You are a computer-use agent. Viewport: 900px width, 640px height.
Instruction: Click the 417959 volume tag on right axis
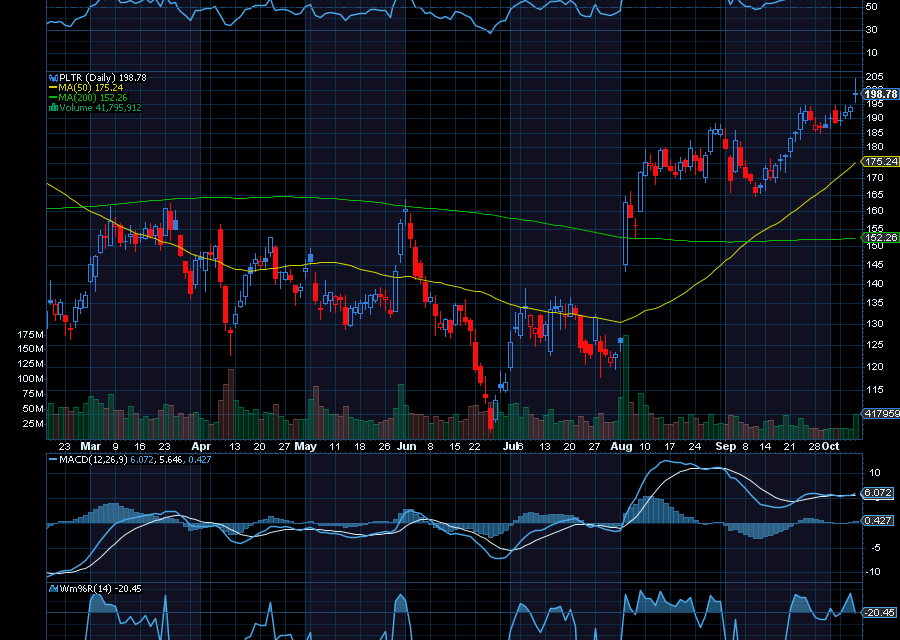click(x=881, y=413)
